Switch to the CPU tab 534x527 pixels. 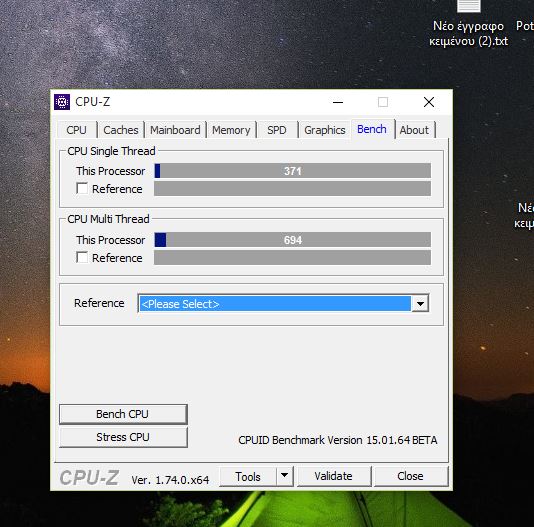coord(76,130)
